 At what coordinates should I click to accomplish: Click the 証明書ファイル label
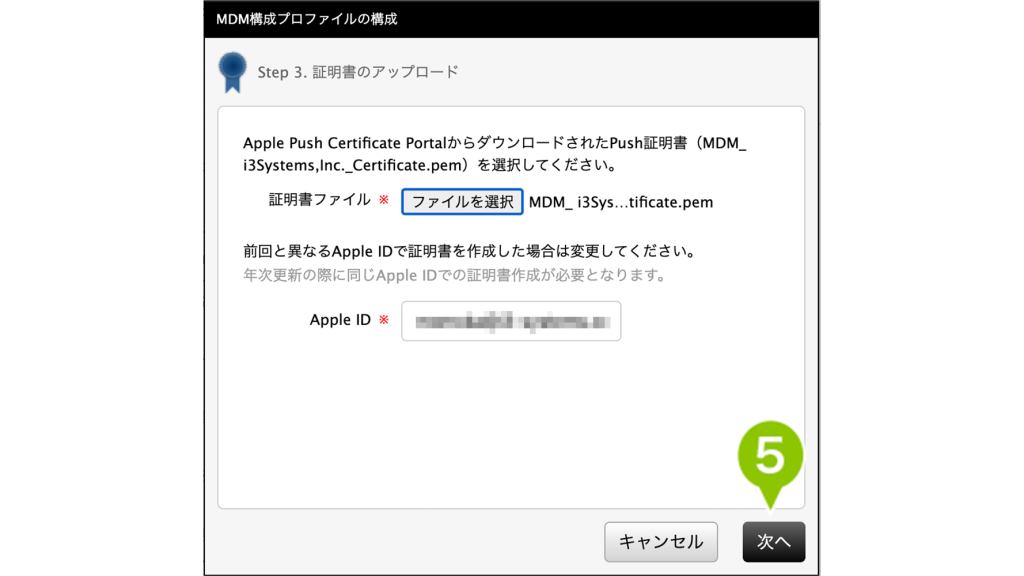point(319,200)
